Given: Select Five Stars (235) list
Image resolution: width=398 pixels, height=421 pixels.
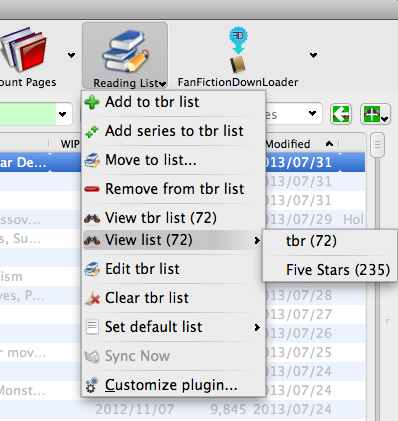Looking at the screenshot, I should click(x=330, y=270).
